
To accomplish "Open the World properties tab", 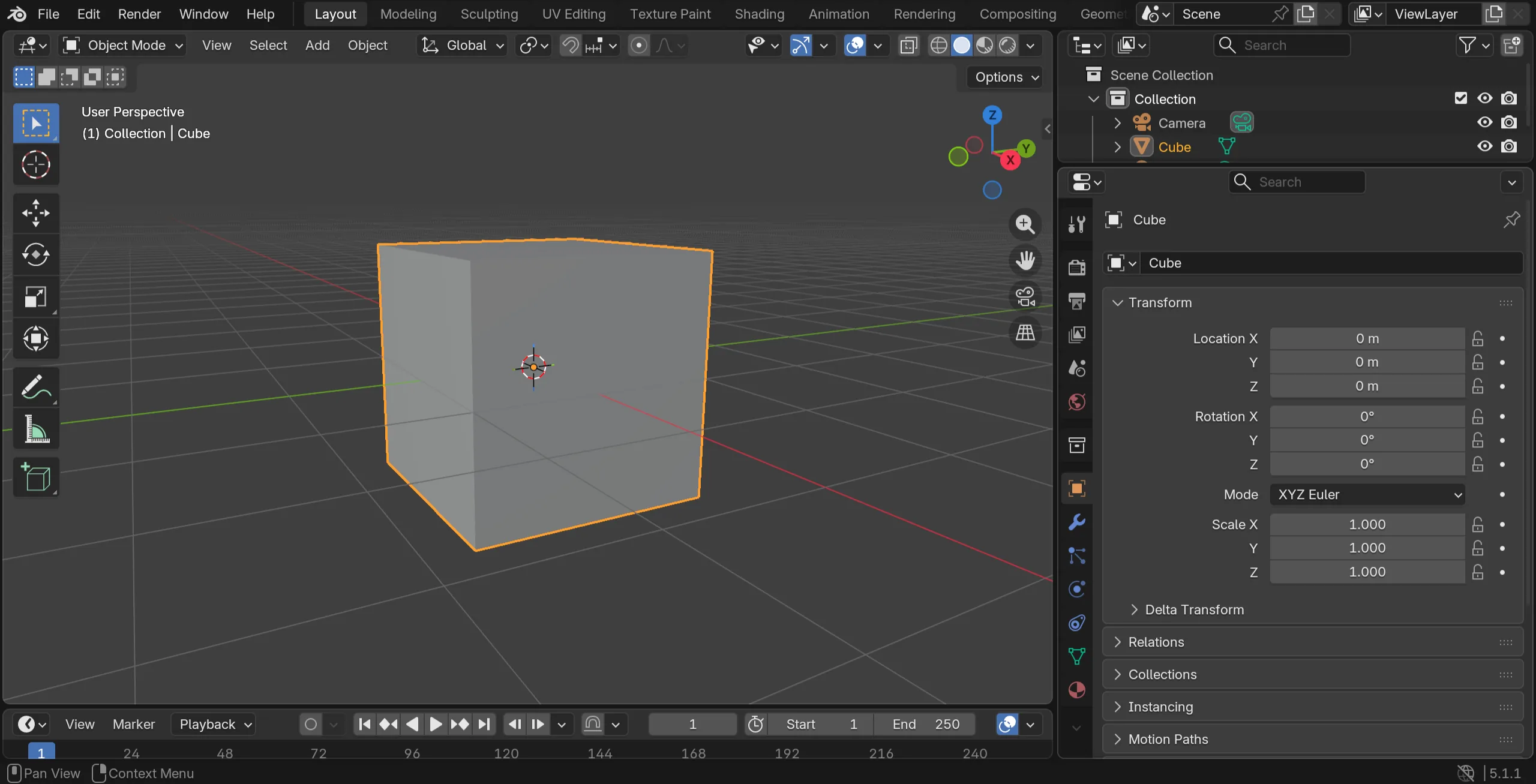I will pyautogui.click(x=1077, y=401).
